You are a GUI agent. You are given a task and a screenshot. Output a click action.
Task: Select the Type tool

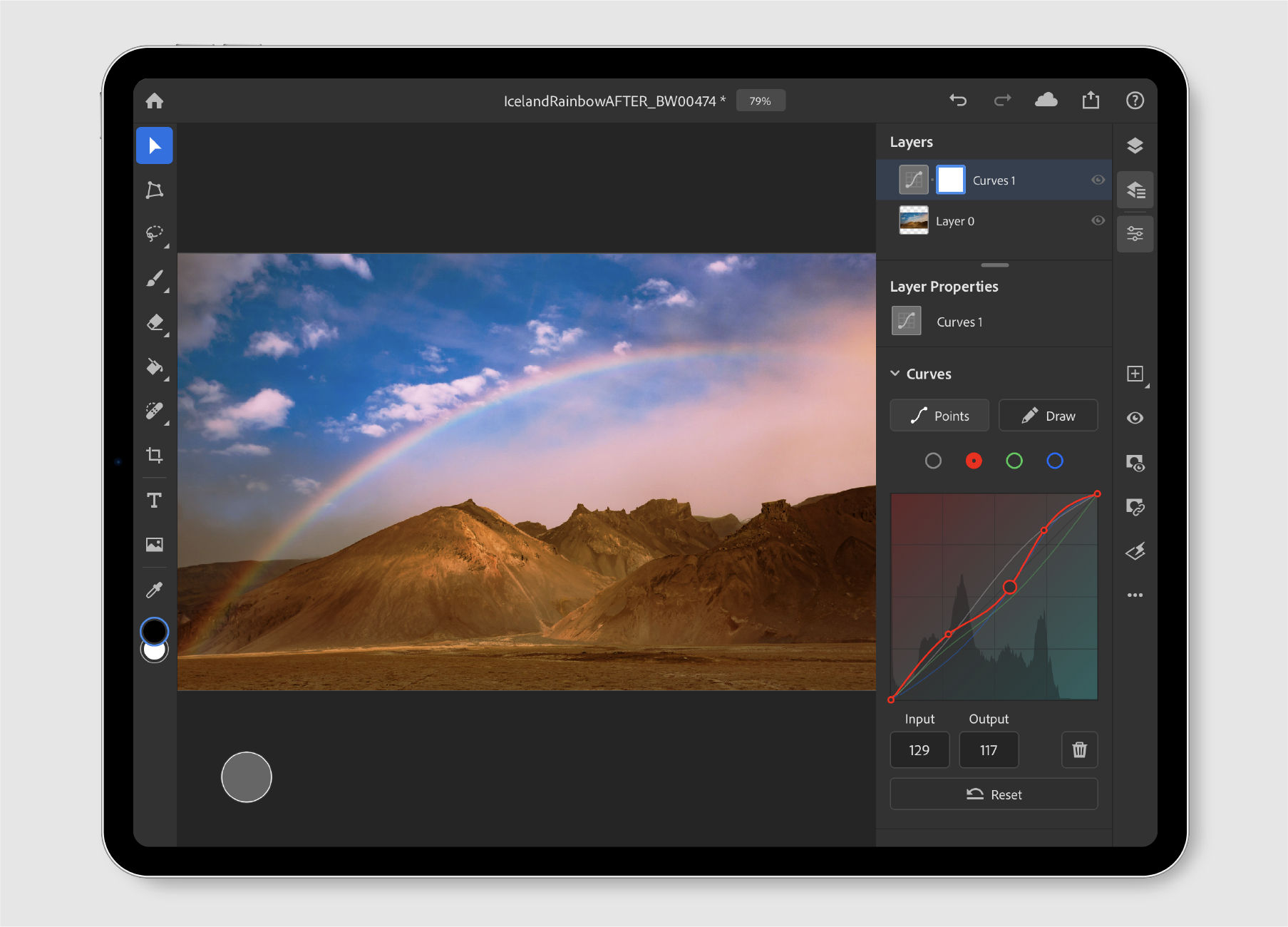click(x=154, y=500)
